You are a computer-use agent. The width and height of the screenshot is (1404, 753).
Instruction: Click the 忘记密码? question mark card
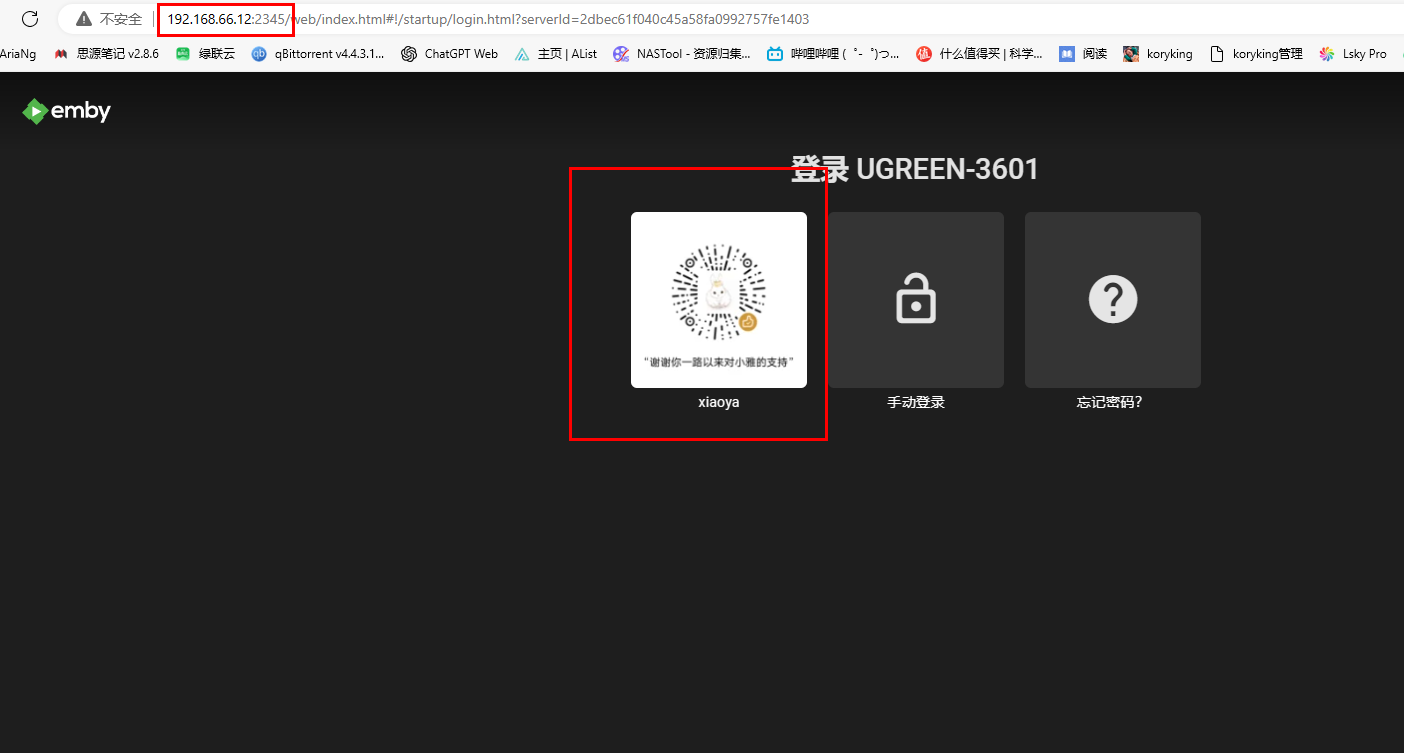pyautogui.click(x=1112, y=300)
